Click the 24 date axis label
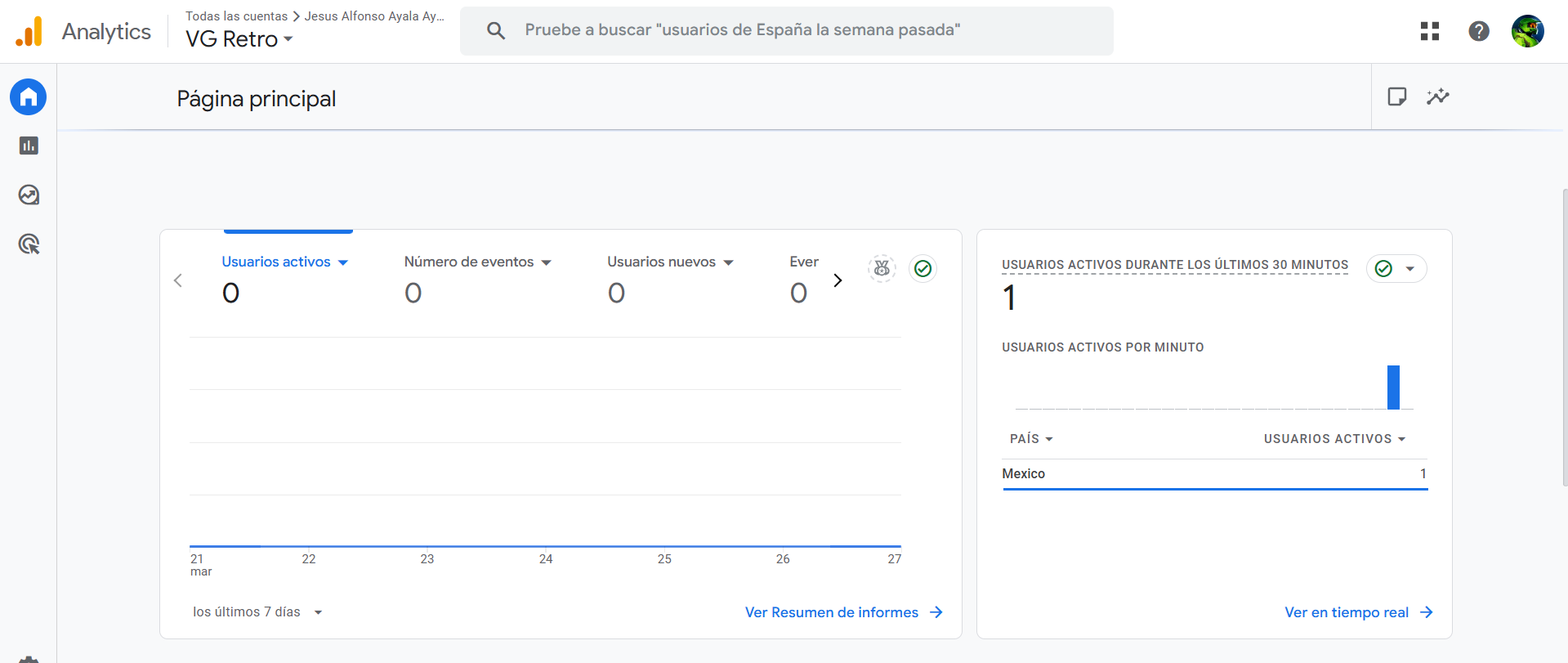The width and height of the screenshot is (1568, 663). 546,559
